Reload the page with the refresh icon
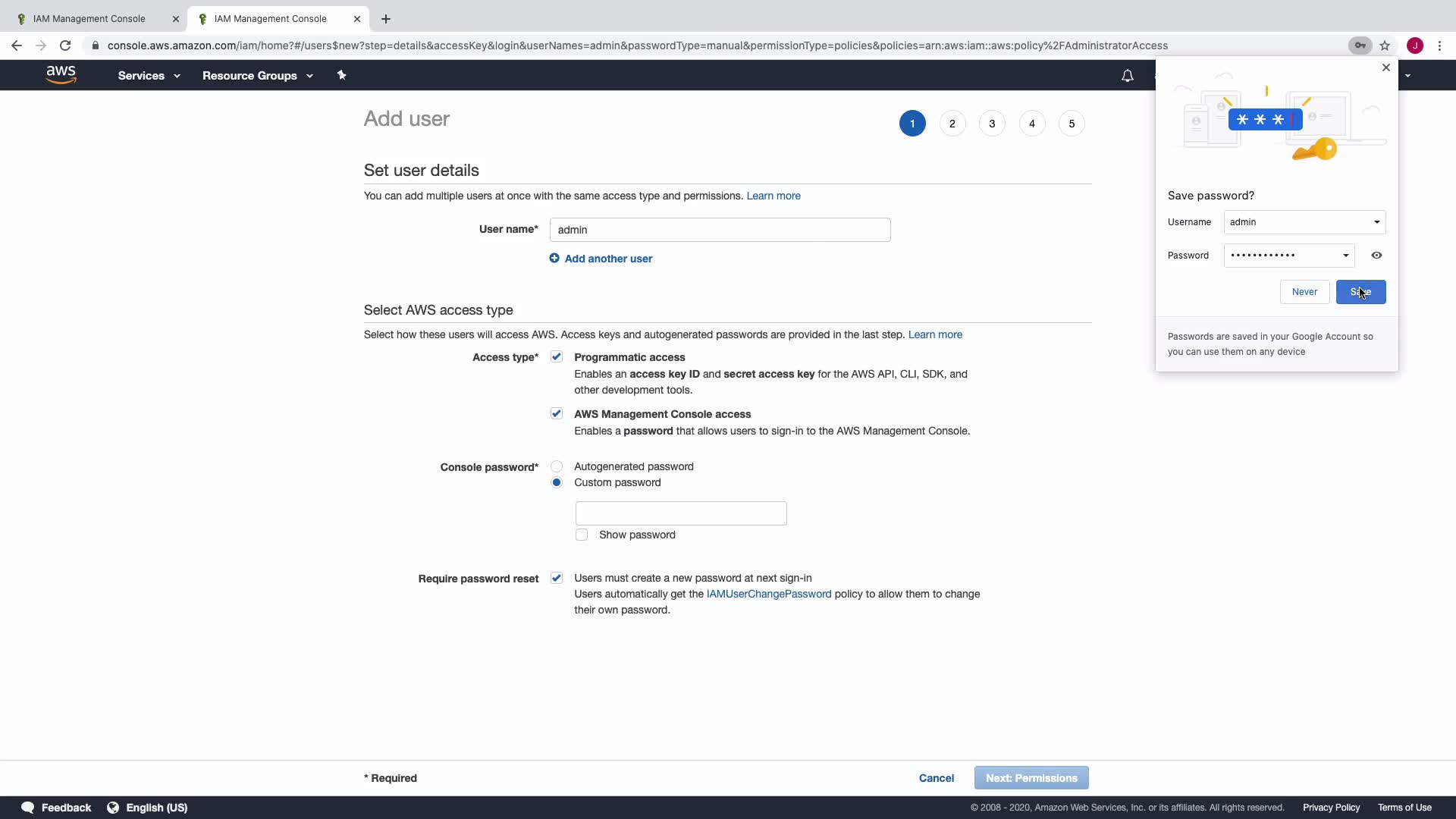This screenshot has height=819, width=1456. 65,45
